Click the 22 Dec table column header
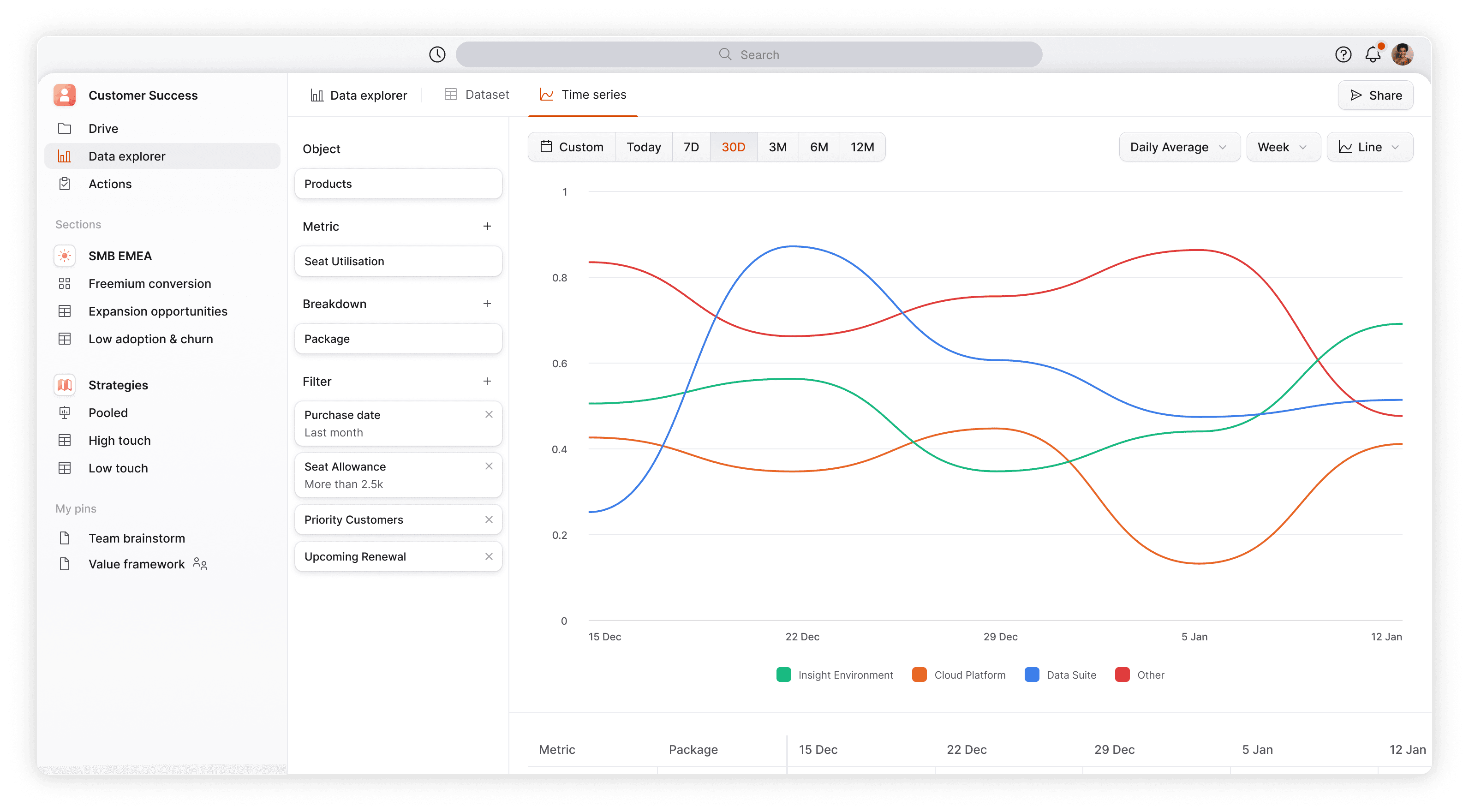The width and height of the screenshot is (1469, 812). (966, 749)
